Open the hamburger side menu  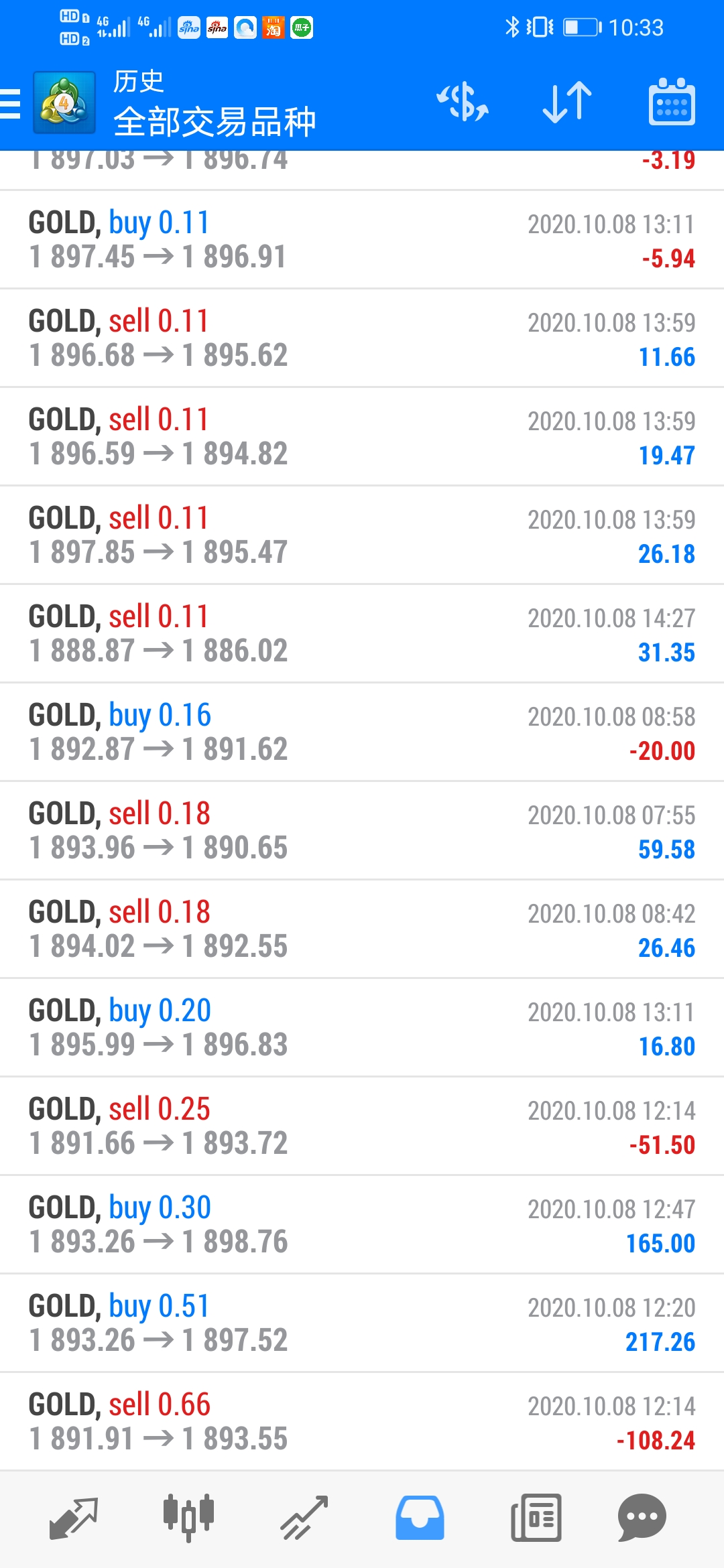coord(10,104)
